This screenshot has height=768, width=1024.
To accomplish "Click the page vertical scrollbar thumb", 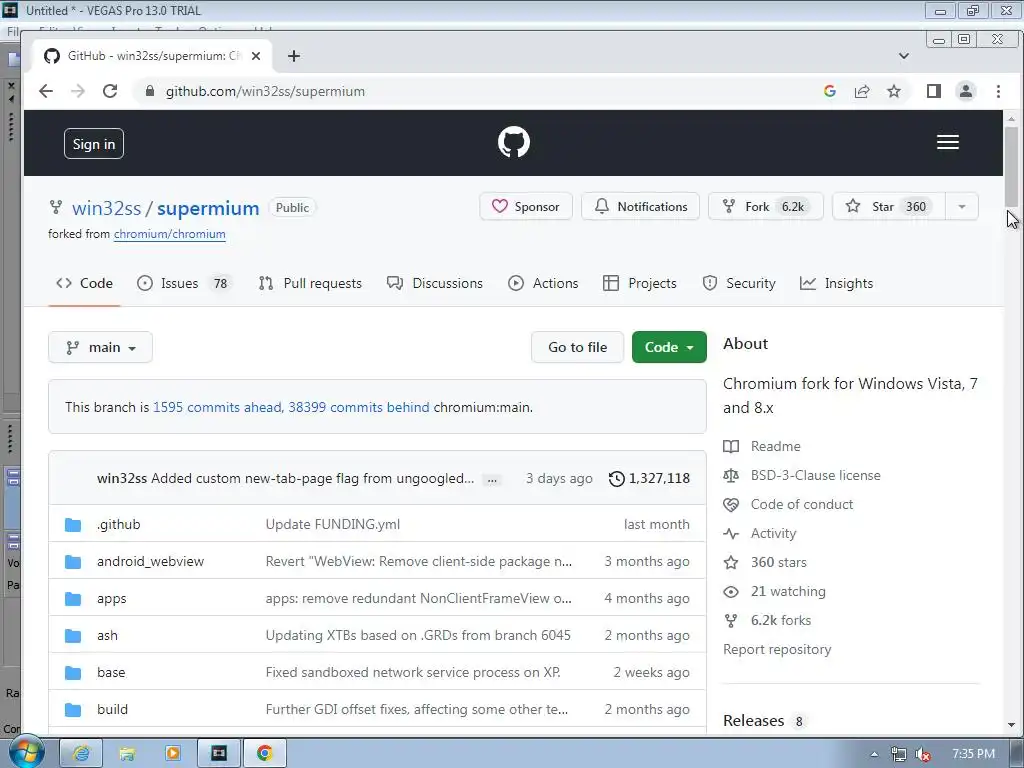I will click(1011, 167).
